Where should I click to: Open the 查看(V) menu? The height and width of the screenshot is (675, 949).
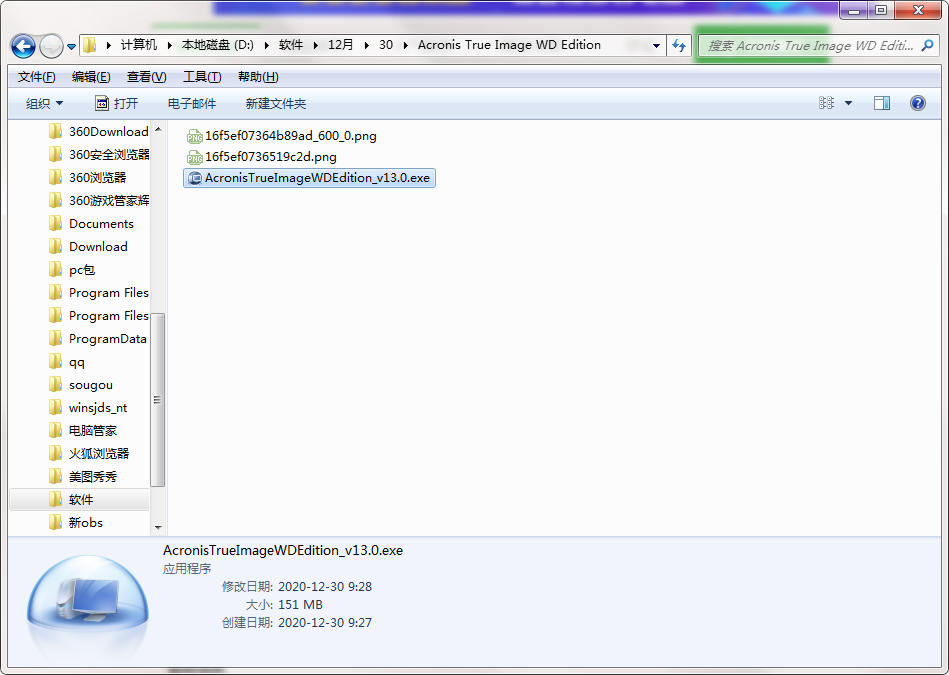[x=146, y=77]
